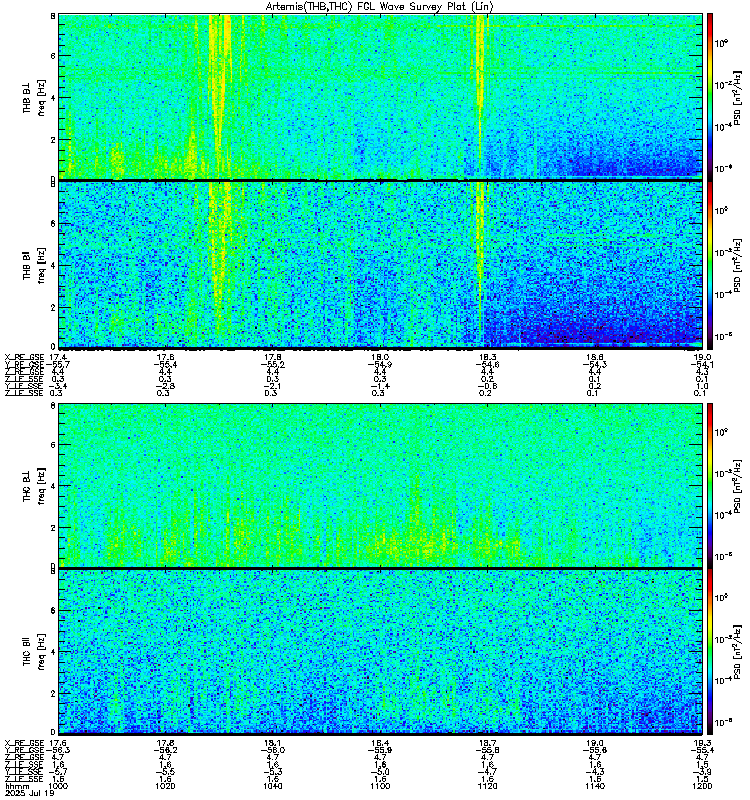Click the THC B∥ panel color bar
The width and height of the screenshot is (750, 800).
point(710,652)
